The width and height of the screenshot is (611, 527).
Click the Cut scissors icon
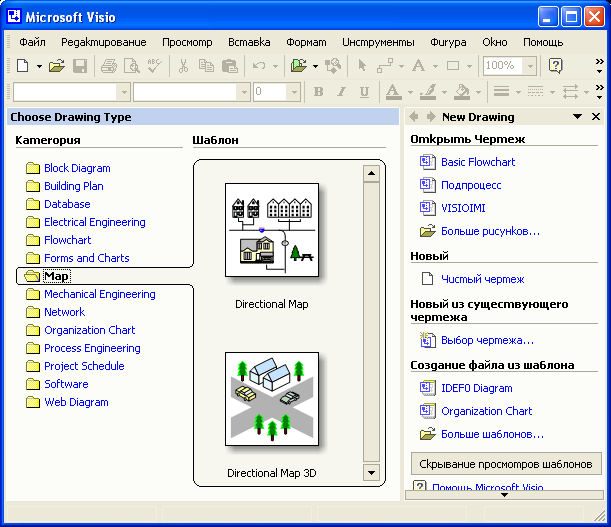183,65
